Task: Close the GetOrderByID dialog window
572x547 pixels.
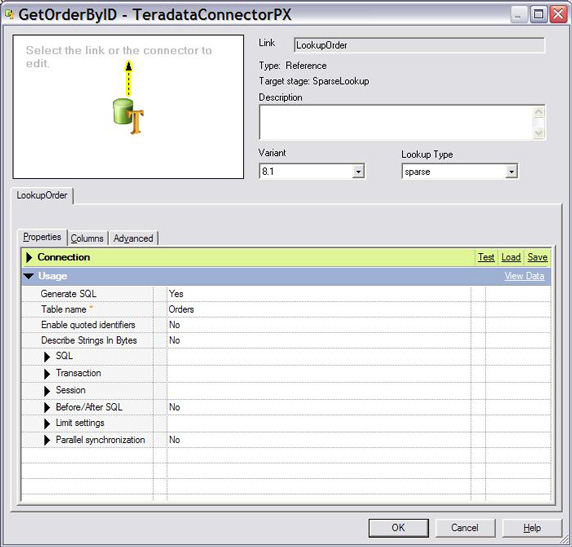Action: 559,15
